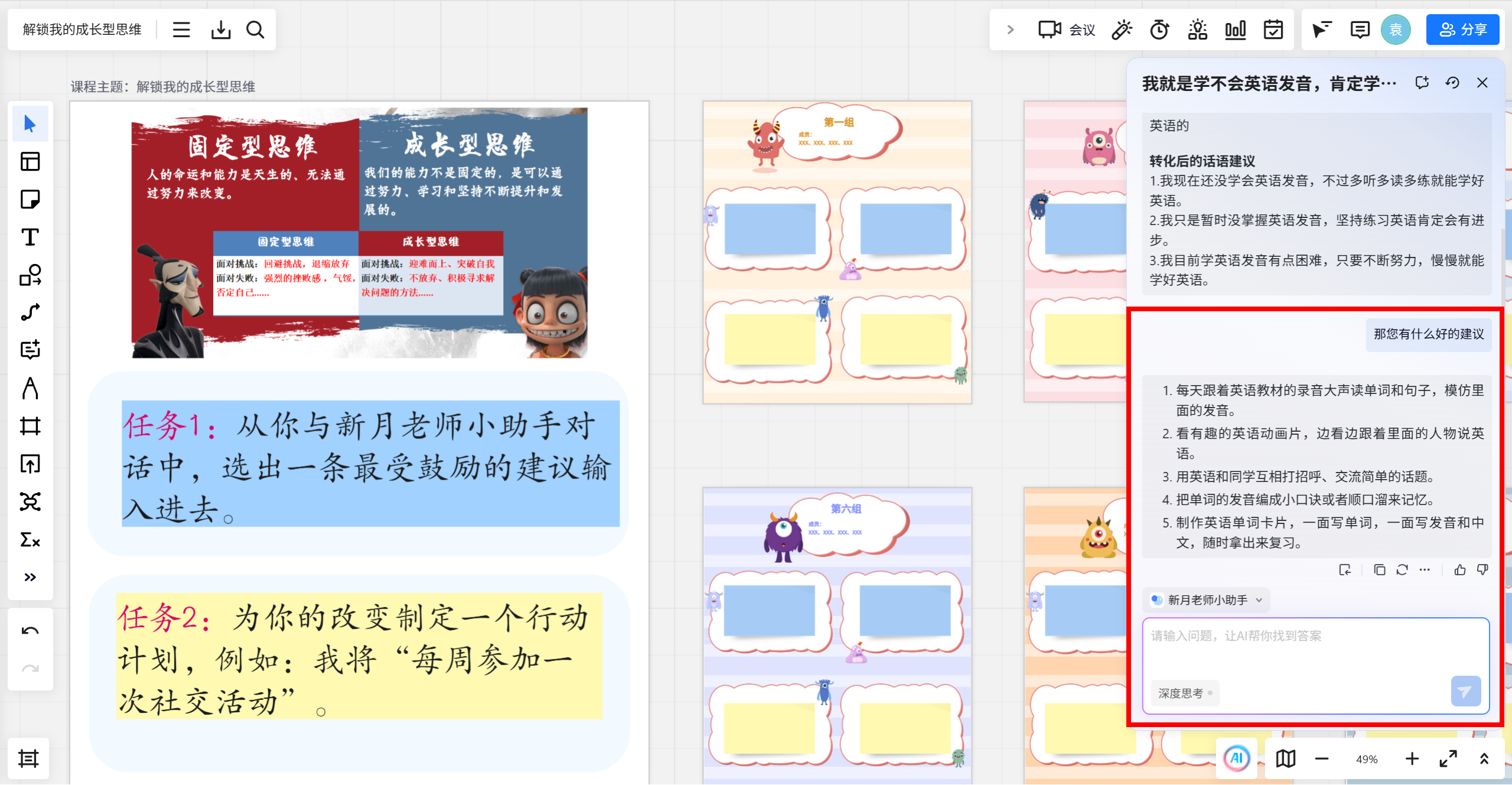The image size is (1512, 785).
Task: Toggle 深度思考 deep thinking mode
Action: [x=1184, y=693]
